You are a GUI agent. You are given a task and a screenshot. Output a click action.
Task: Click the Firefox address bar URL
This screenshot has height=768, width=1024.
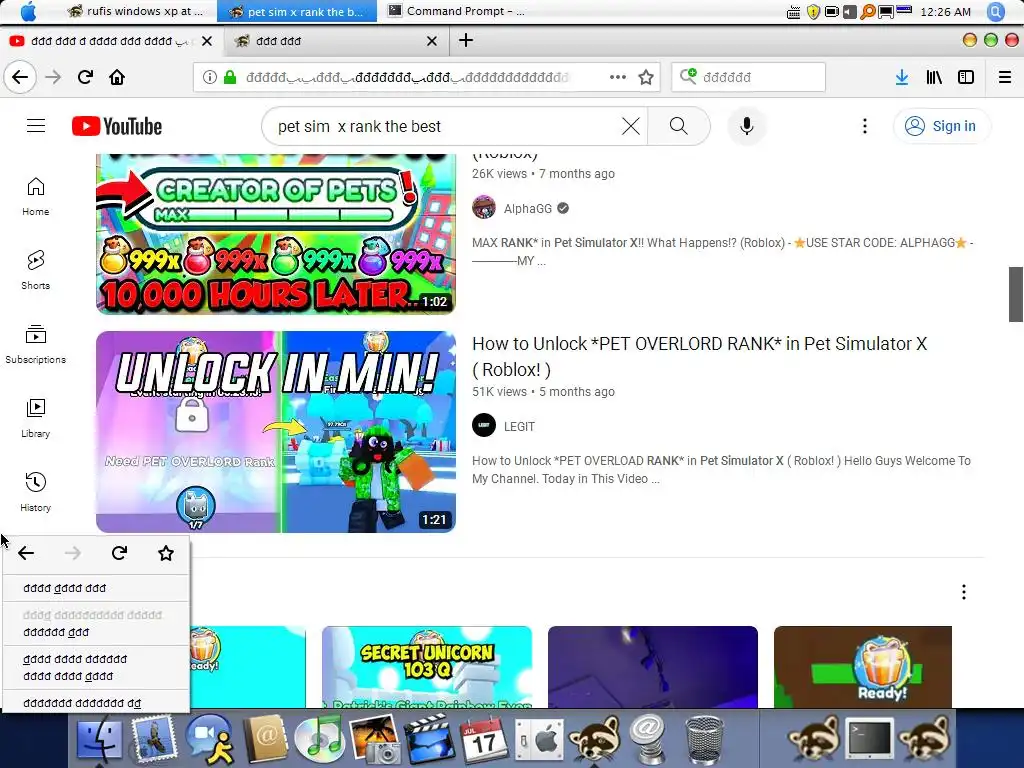(x=408, y=77)
